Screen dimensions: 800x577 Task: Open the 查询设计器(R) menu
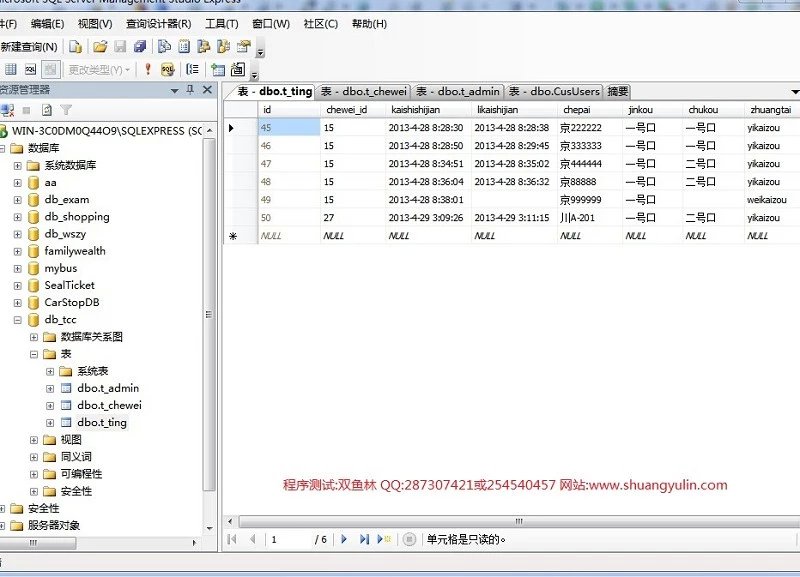point(159,24)
